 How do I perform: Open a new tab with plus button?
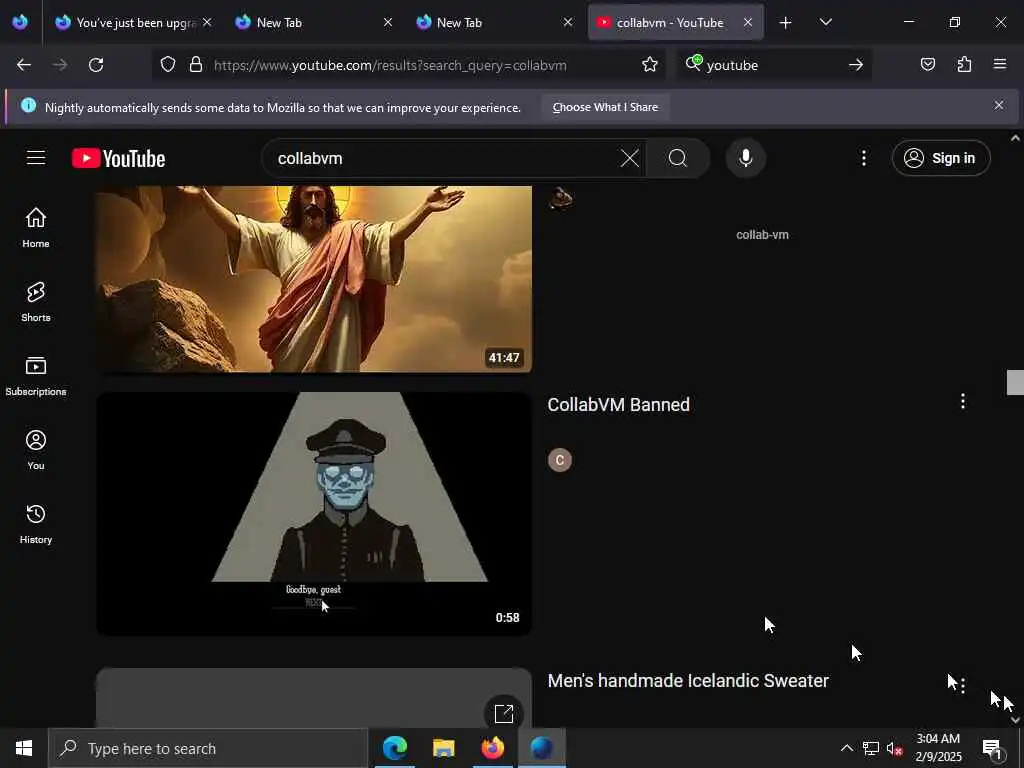[x=786, y=23]
